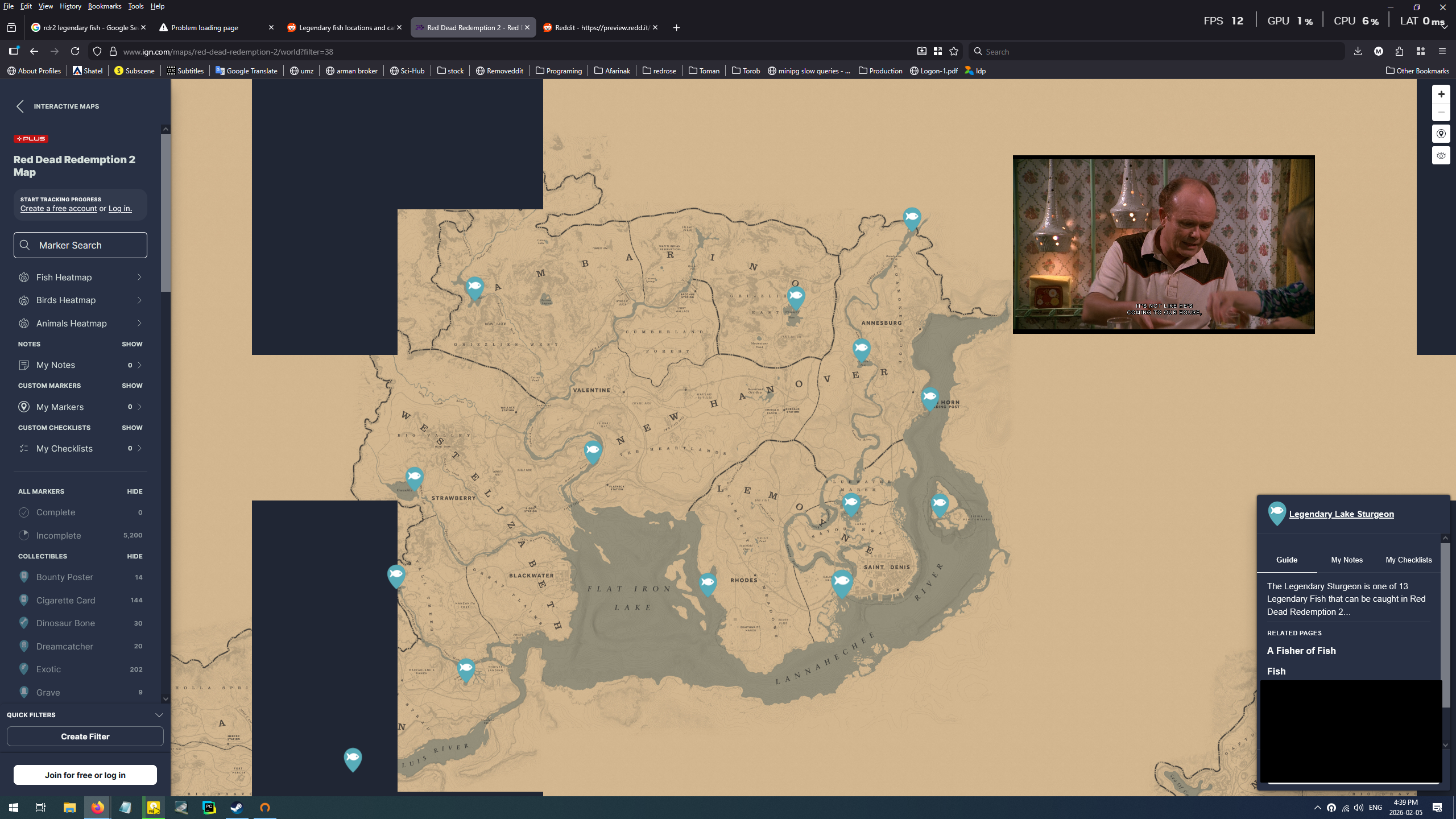Expand My Notes chevron
This screenshot has height=819, width=1456.
(139, 365)
